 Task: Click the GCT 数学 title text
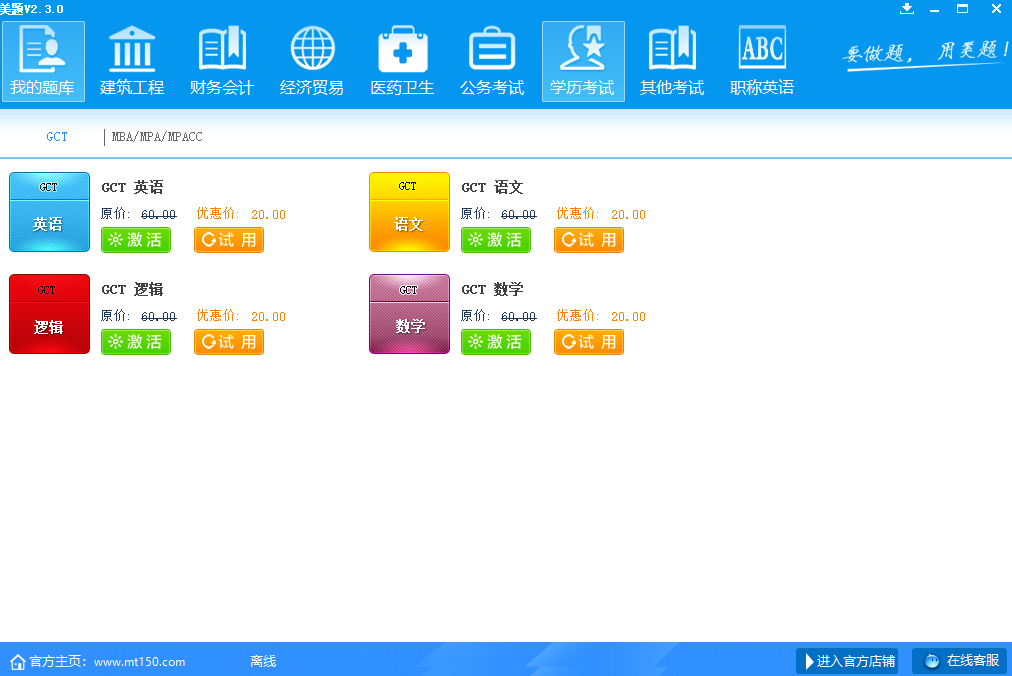point(492,289)
